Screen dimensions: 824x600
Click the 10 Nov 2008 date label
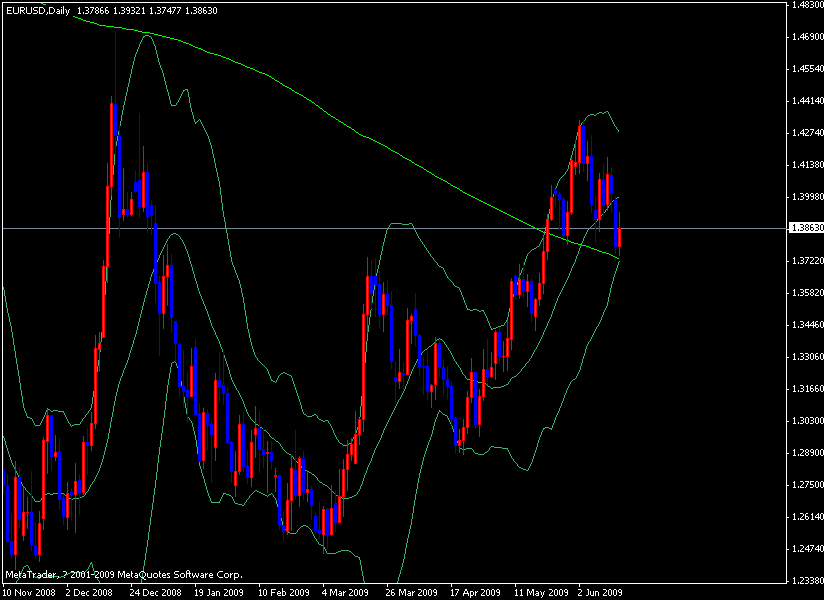point(30,593)
